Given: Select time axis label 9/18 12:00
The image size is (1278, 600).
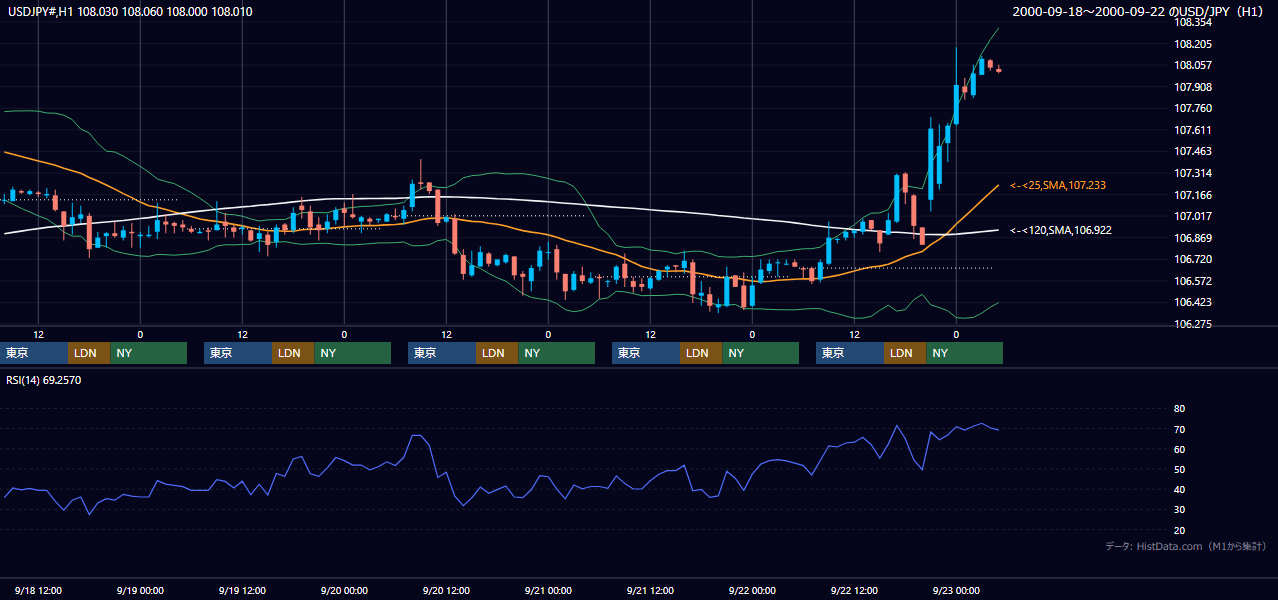Looking at the screenshot, I should coord(38,591).
